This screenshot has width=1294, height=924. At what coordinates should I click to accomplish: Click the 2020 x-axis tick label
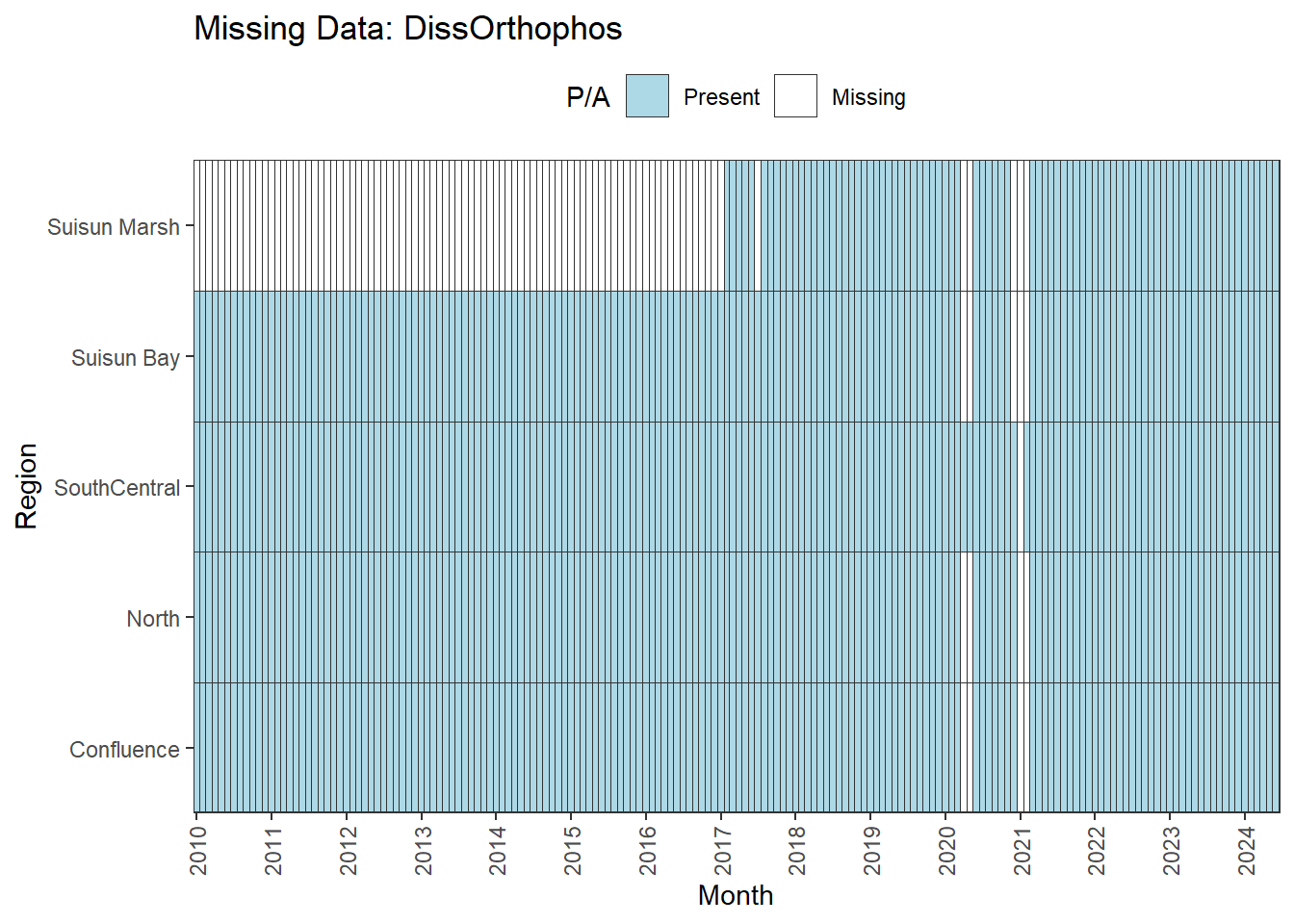(x=947, y=850)
